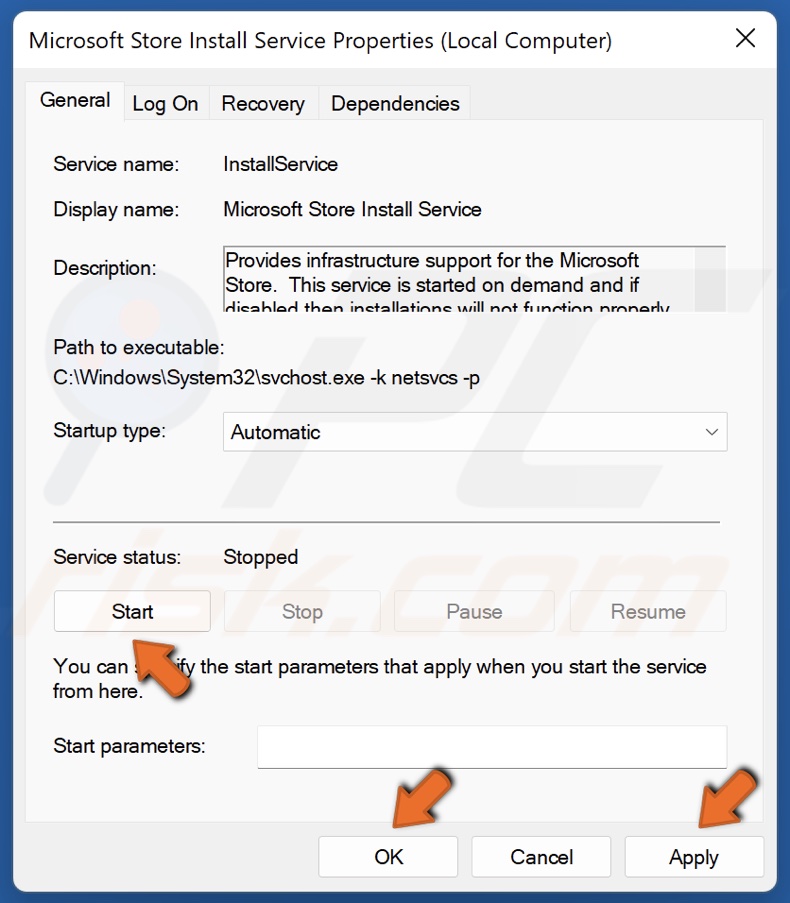View the Dependencies tab

click(x=394, y=102)
